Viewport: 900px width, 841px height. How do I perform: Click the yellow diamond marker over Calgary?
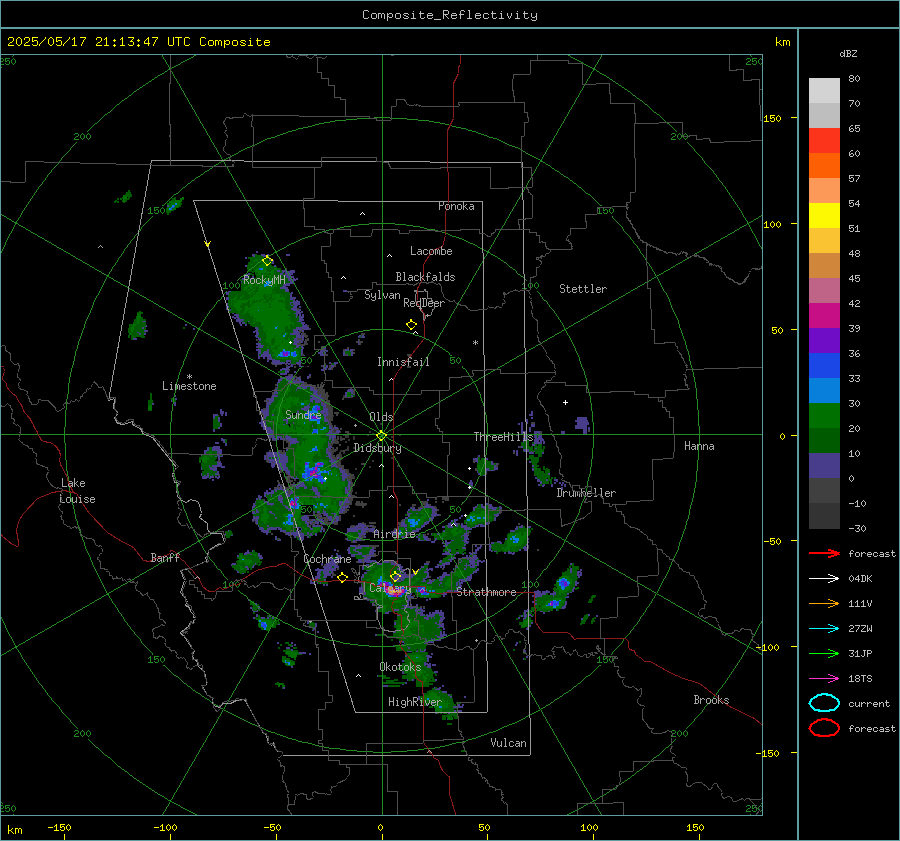(x=395, y=576)
